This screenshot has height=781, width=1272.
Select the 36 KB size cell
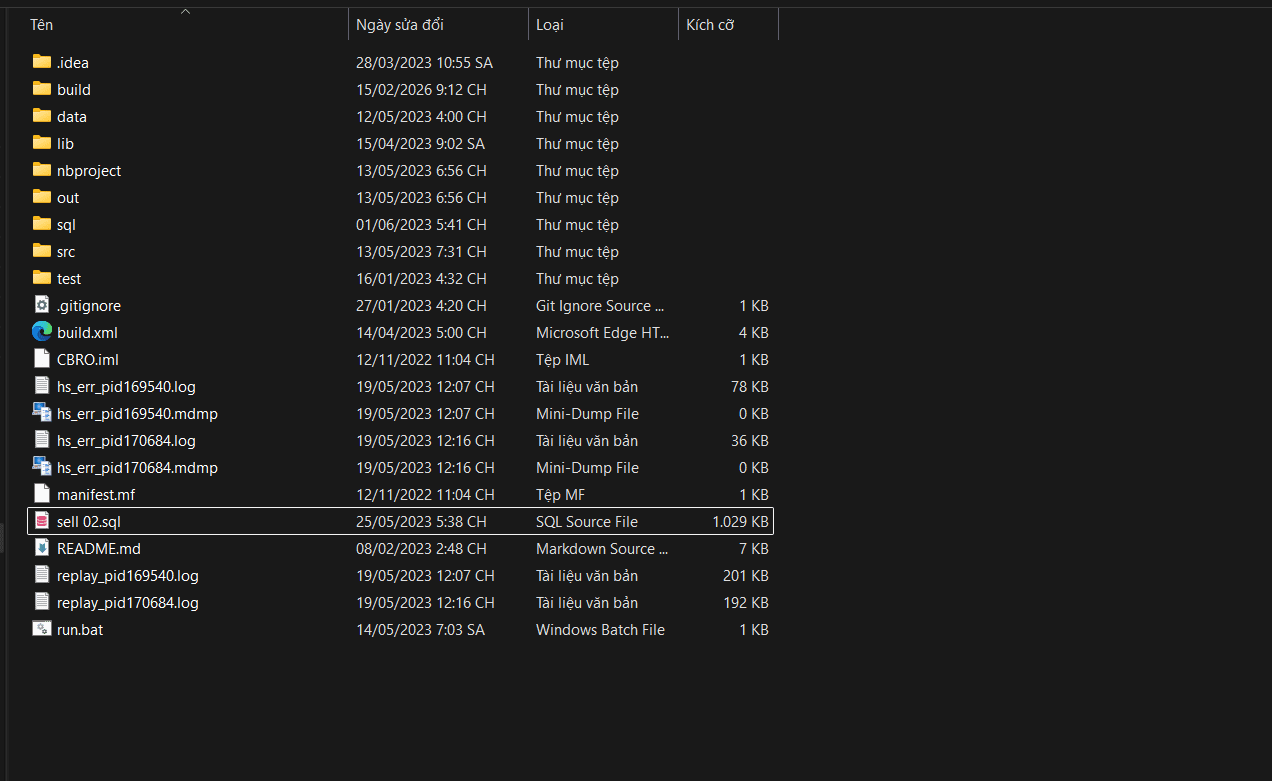coord(750,440)
